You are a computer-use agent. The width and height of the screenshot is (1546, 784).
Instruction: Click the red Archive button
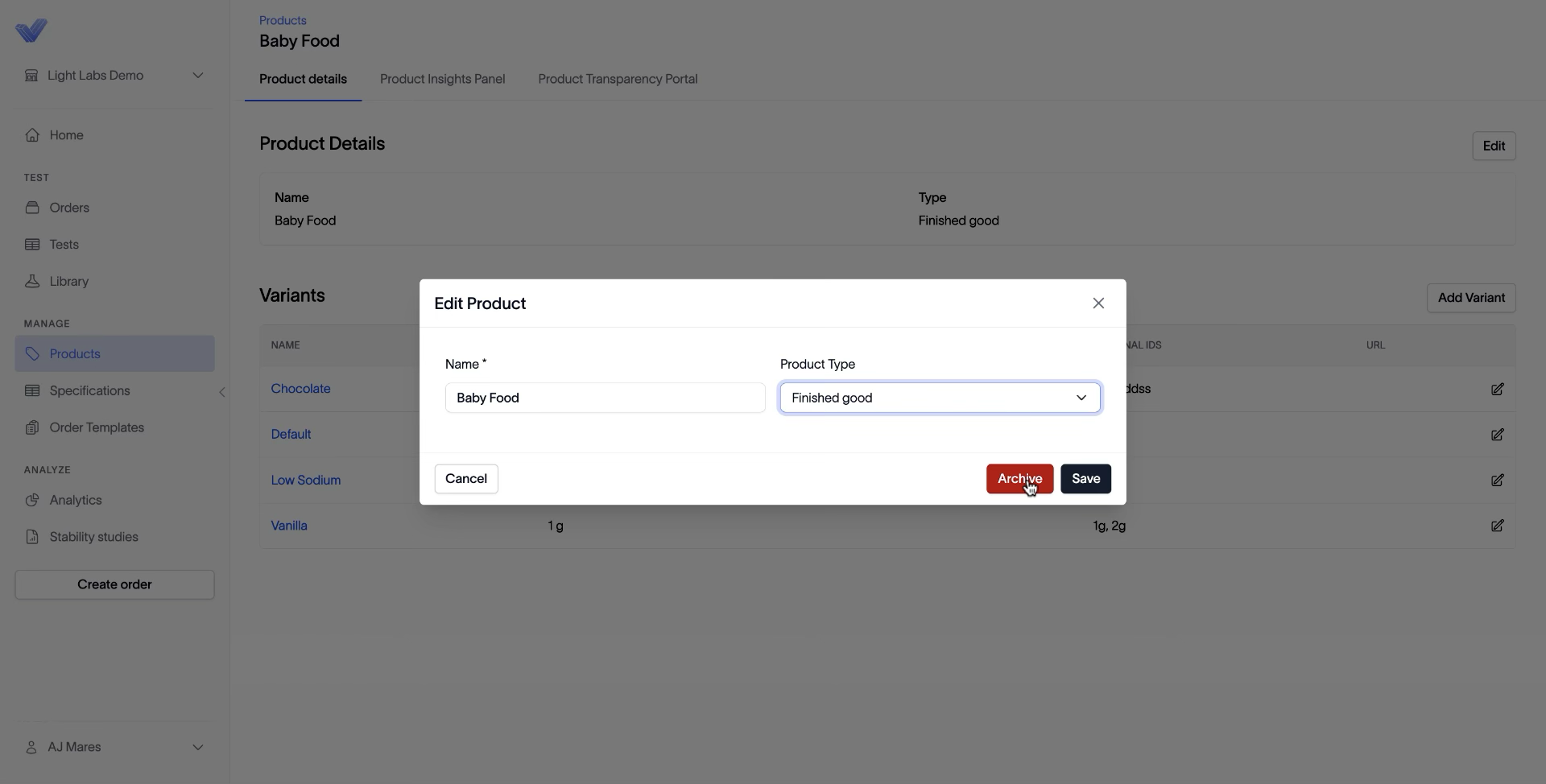point(1019,479)
